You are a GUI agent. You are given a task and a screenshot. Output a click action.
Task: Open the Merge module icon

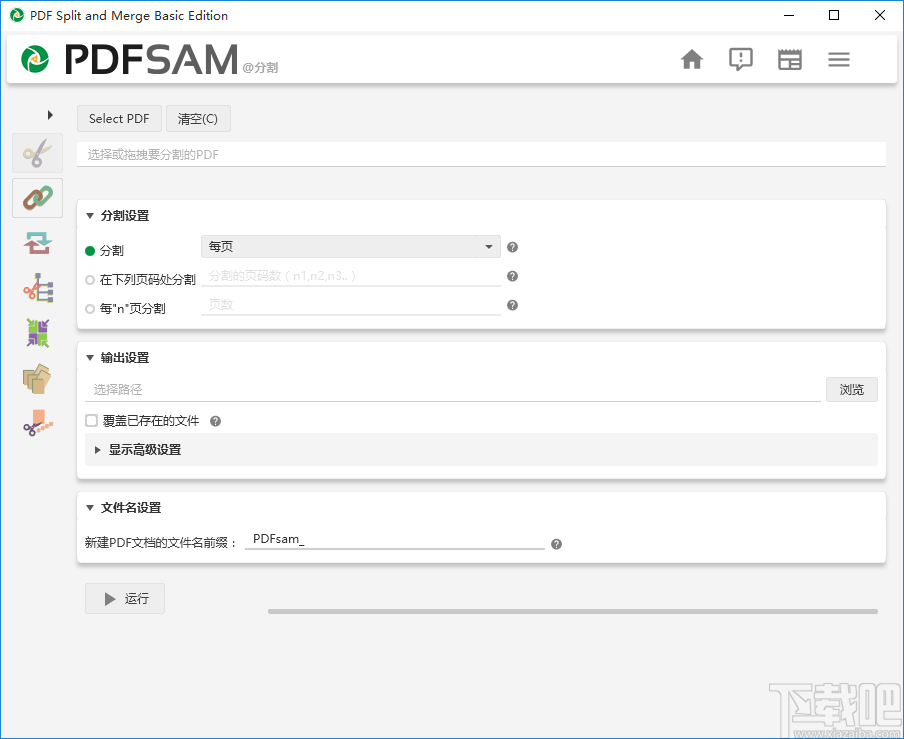pos(37,197)
